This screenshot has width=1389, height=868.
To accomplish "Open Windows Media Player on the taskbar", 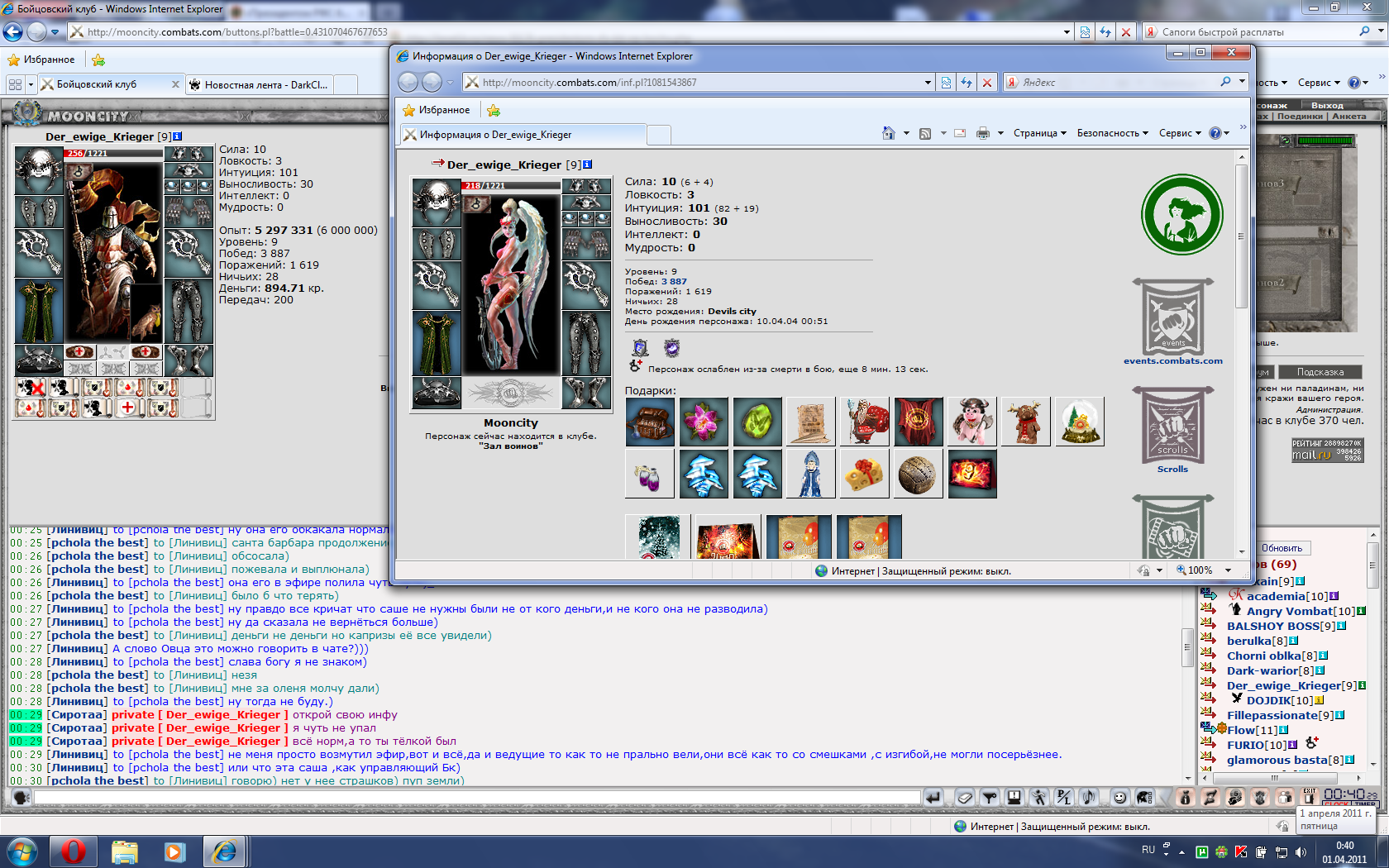I will point(174,851).
